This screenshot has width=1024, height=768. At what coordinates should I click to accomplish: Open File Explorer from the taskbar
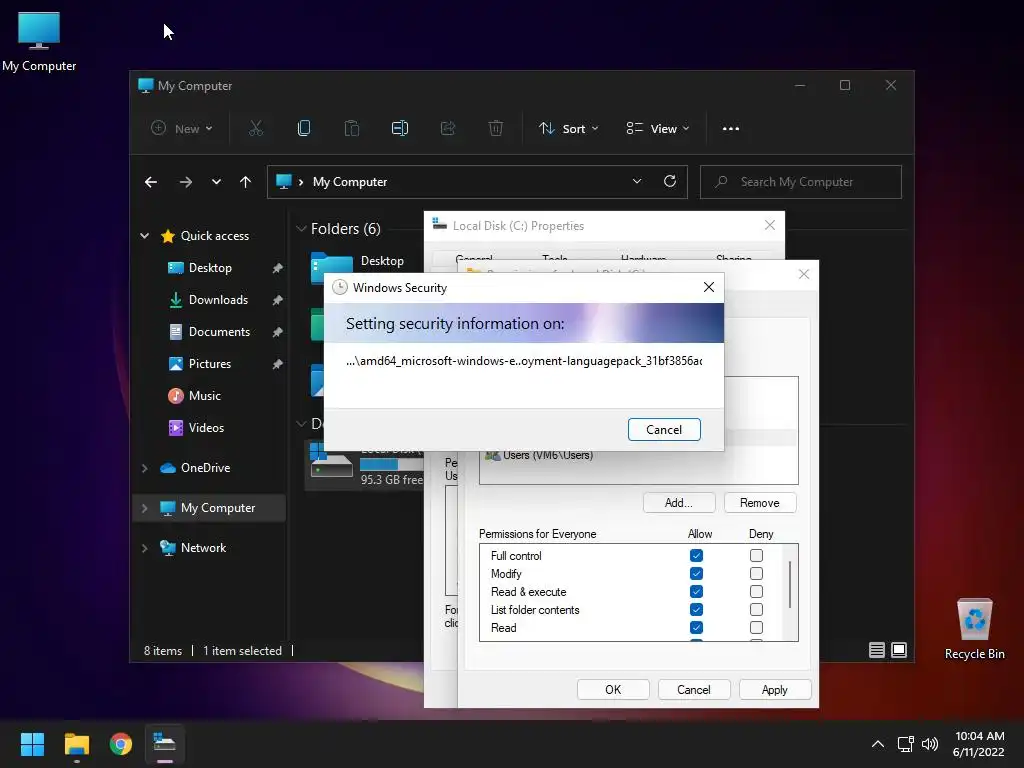pos(76,744)
